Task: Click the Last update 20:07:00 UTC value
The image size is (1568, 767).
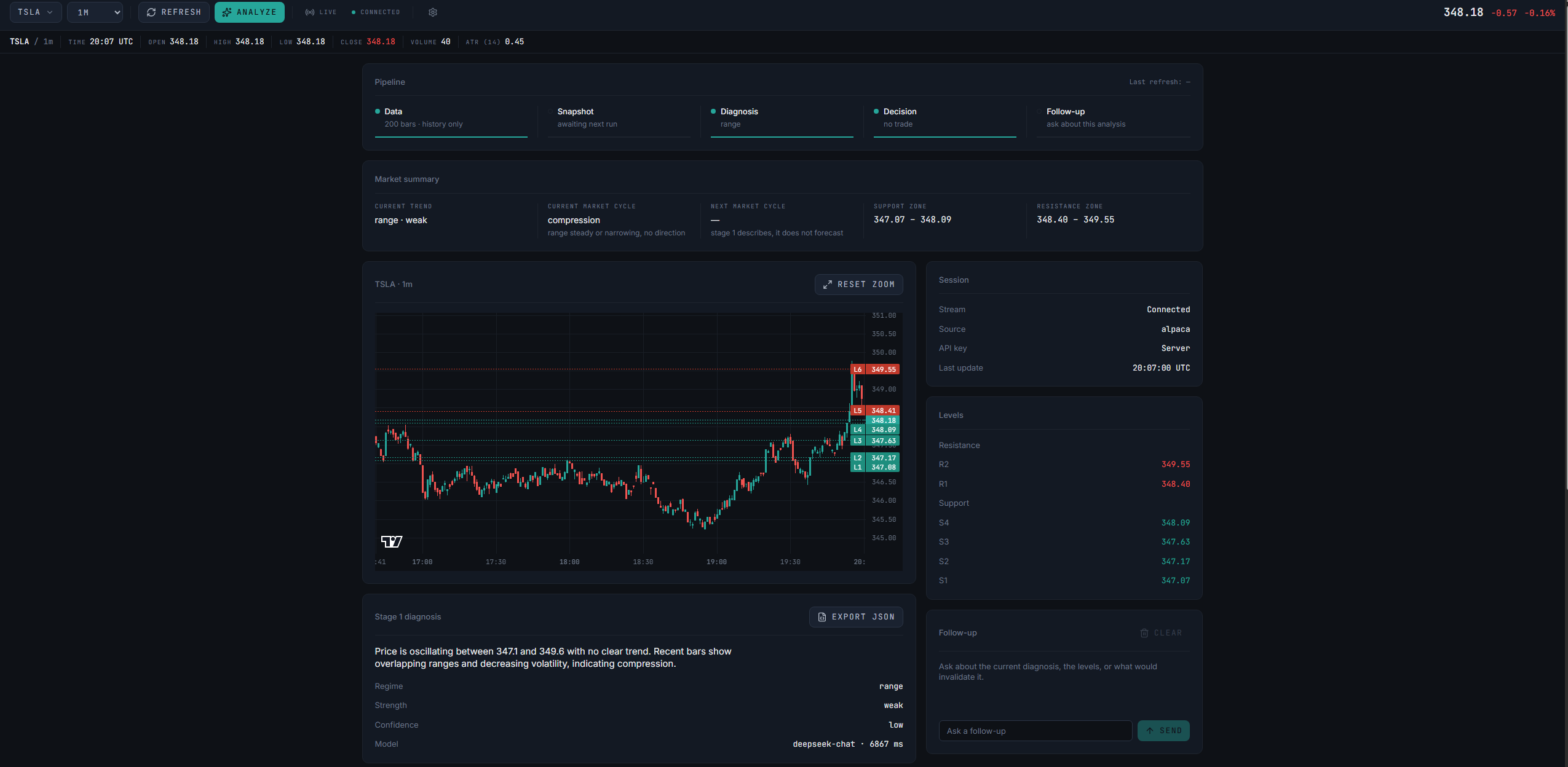Action: tap(1161, 368)
